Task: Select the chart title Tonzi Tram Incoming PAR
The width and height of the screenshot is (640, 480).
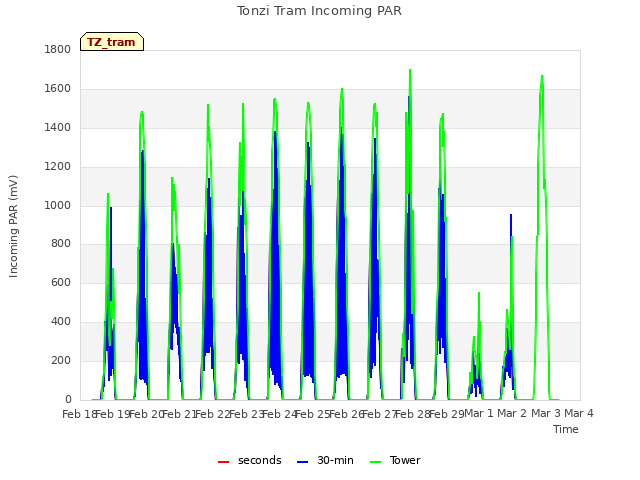Action: pos(319,11)
